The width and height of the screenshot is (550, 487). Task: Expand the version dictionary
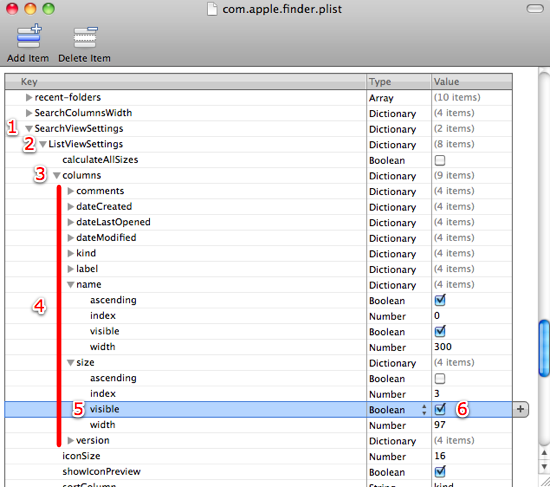click(x=71, y=440)
